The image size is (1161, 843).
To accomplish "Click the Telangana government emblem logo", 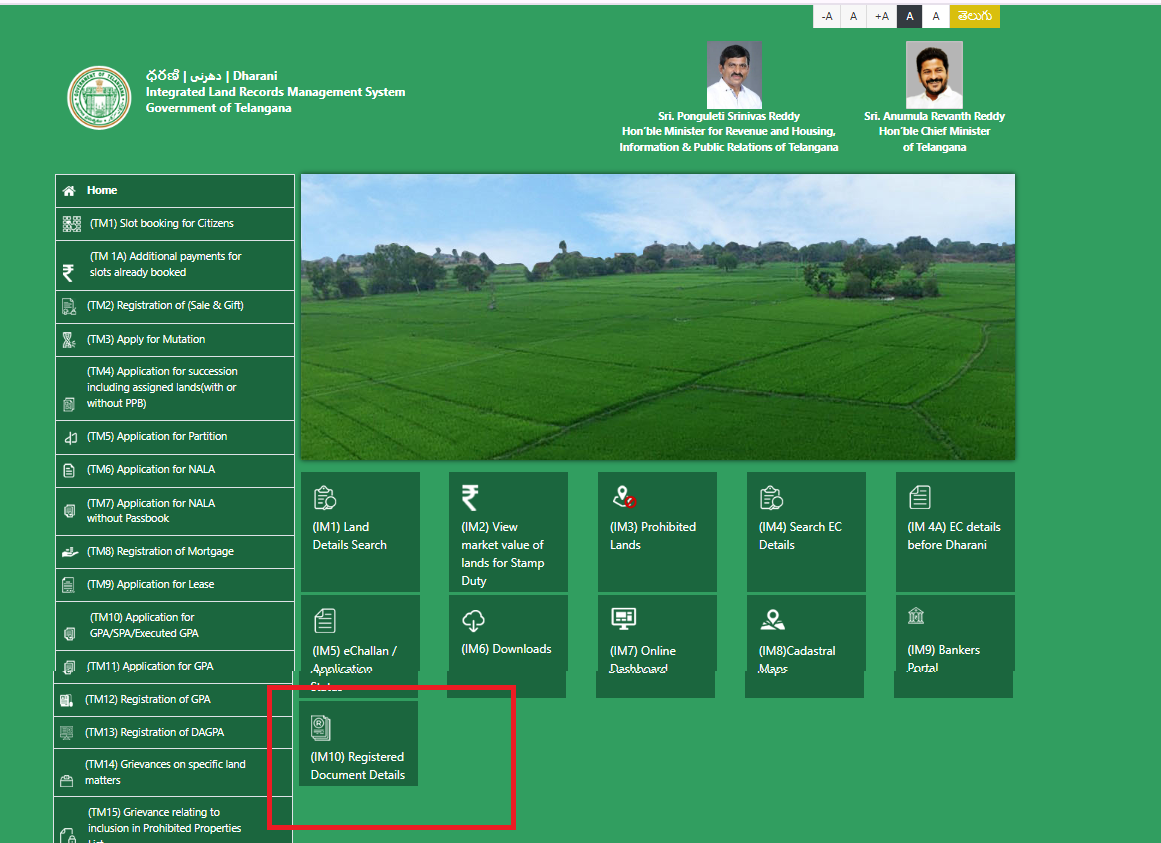I will point(99,97).
